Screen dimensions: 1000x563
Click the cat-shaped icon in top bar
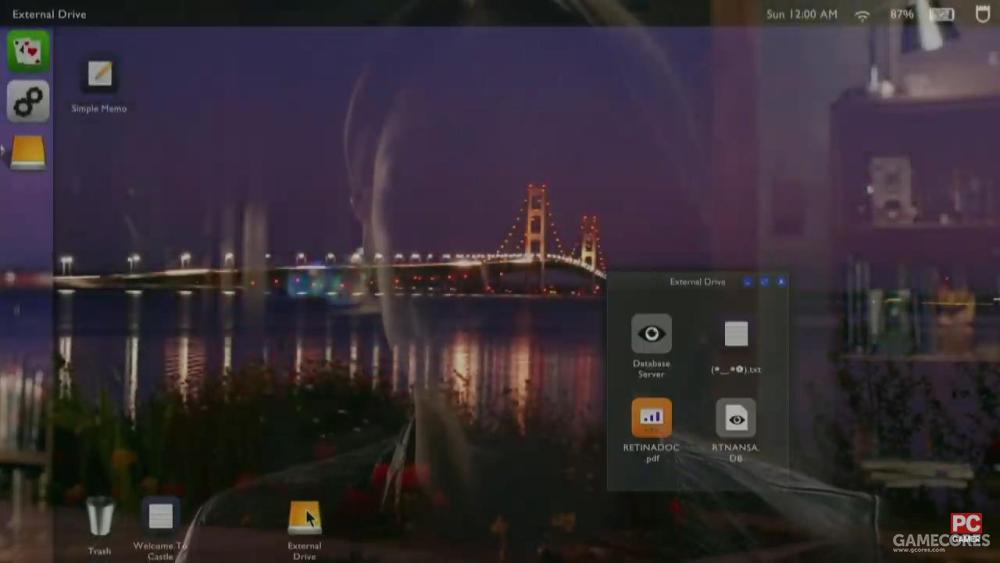[983, 13]
